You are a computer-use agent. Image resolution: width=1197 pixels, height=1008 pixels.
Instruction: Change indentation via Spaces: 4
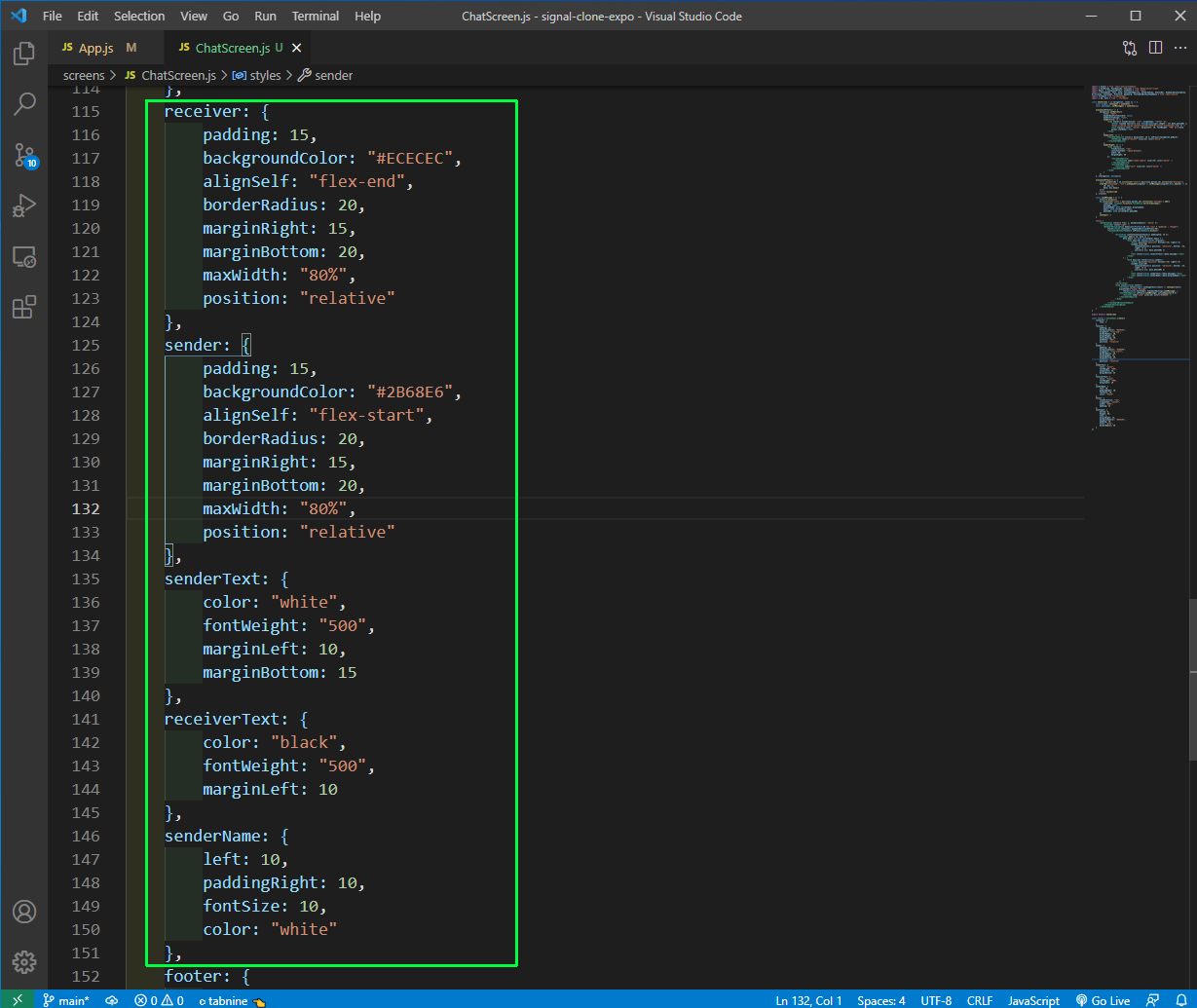[x=881, y=1000]
